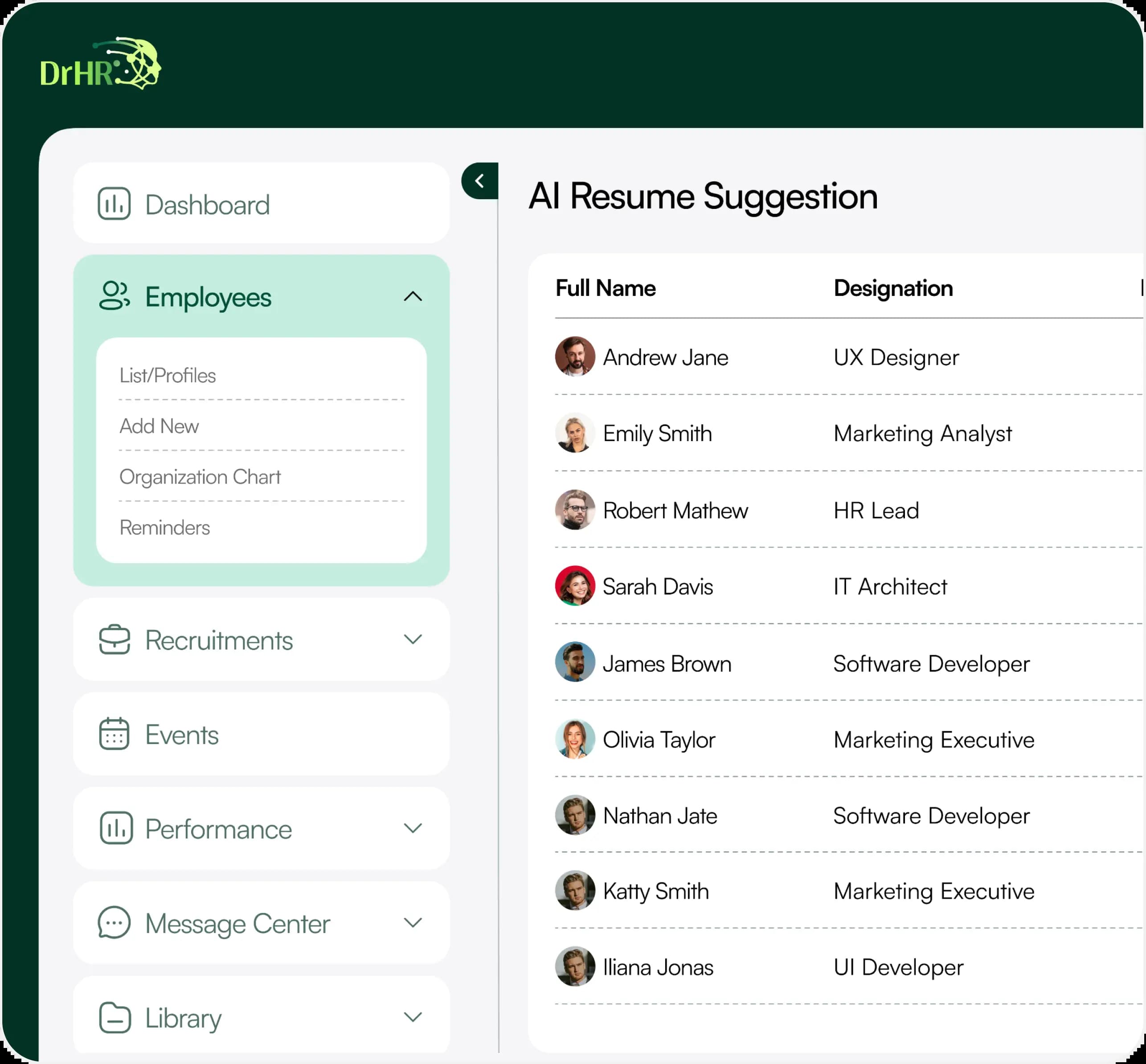Click the IT Architect designation cell
Screen dimensions: 1146x1064
click(x=890, y=587)
